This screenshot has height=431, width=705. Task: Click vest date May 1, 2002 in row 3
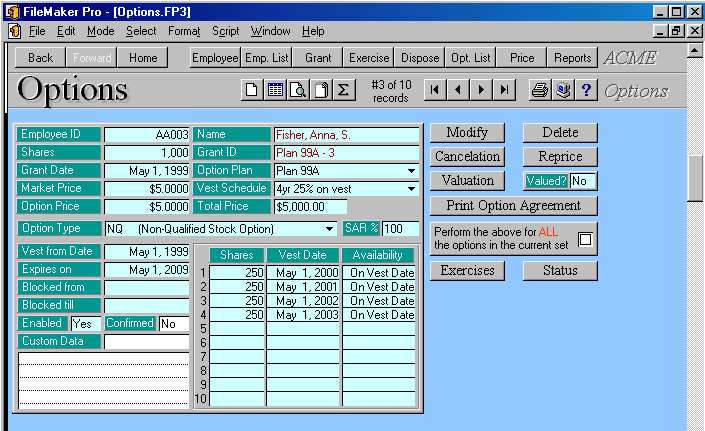(303, 301)
